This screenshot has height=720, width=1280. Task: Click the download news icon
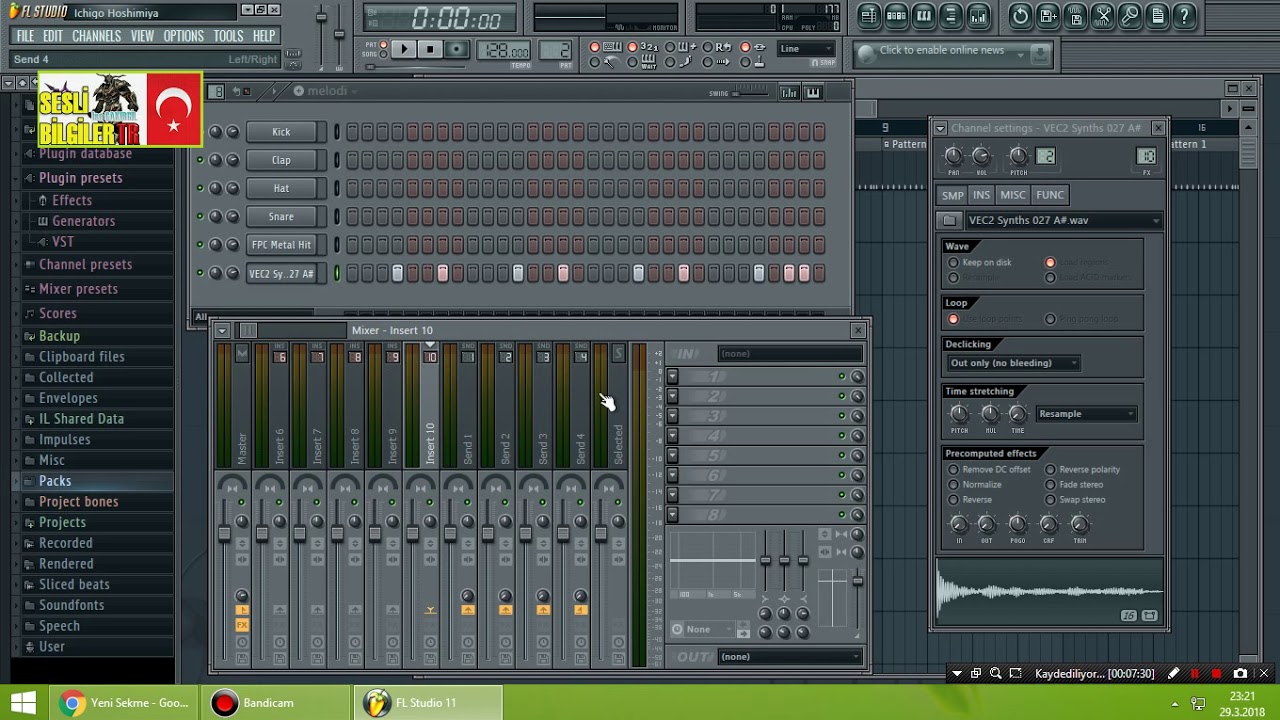point(1040,52)
